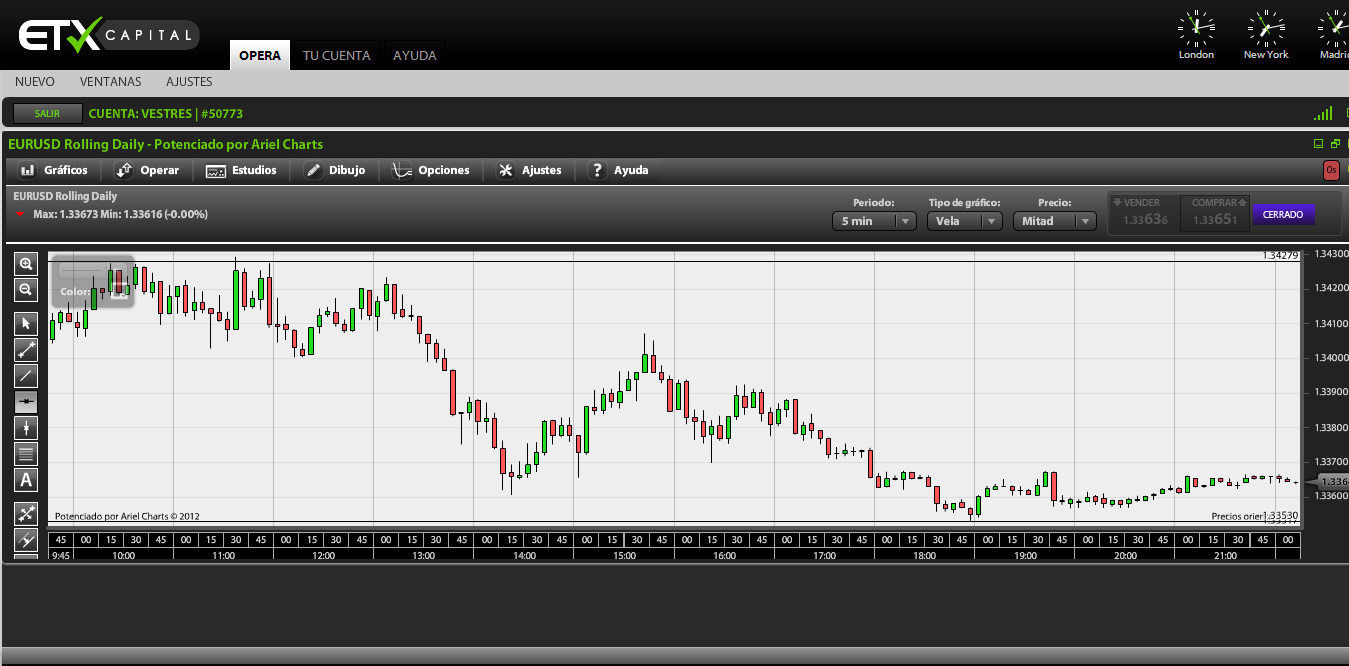Viewport: 1349px width, 666px height.
Task: Click the COMPRAR price button
Action: (x=1214, y=214)
